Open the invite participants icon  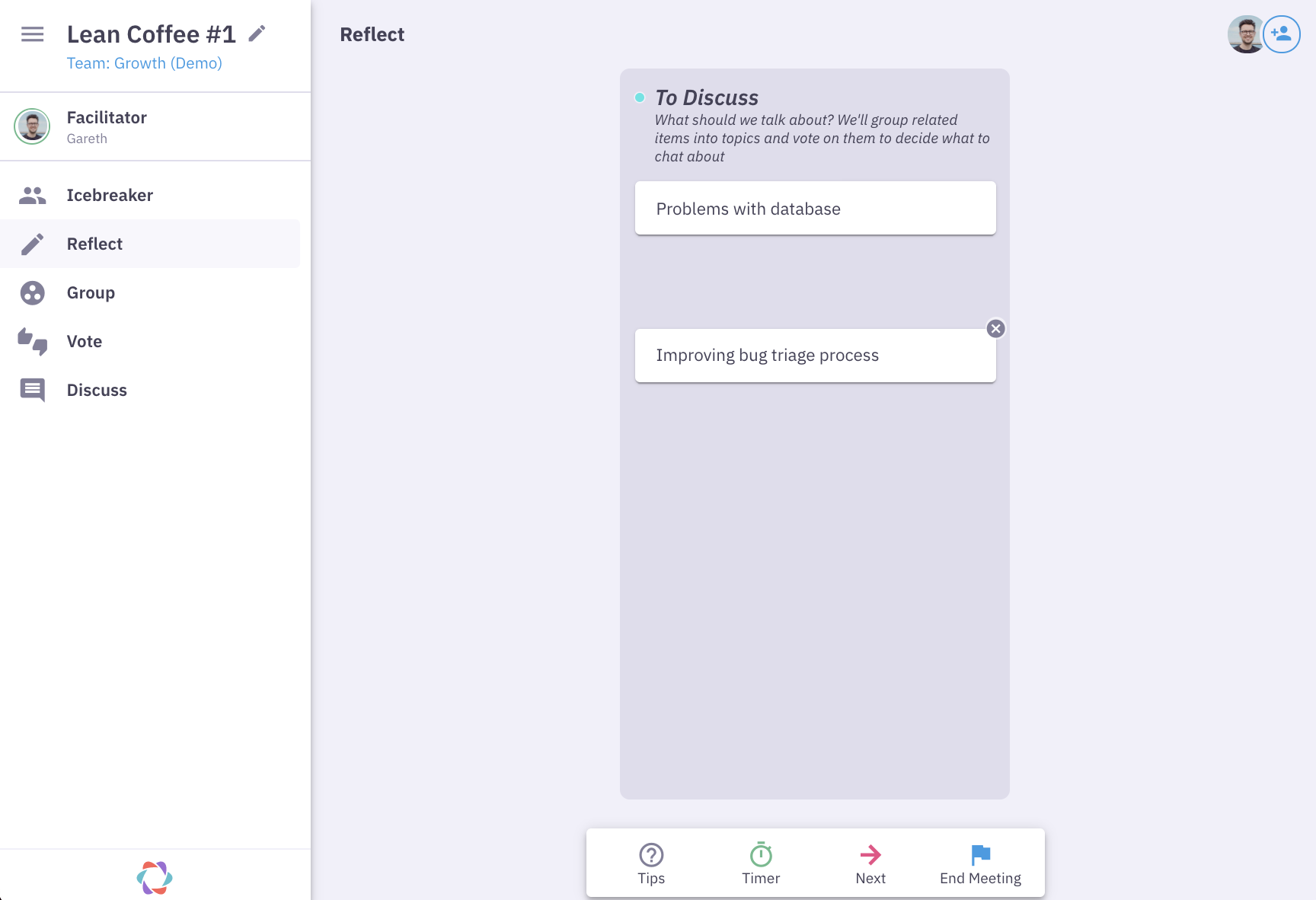pyautogui.click(x=1282, y=34)
